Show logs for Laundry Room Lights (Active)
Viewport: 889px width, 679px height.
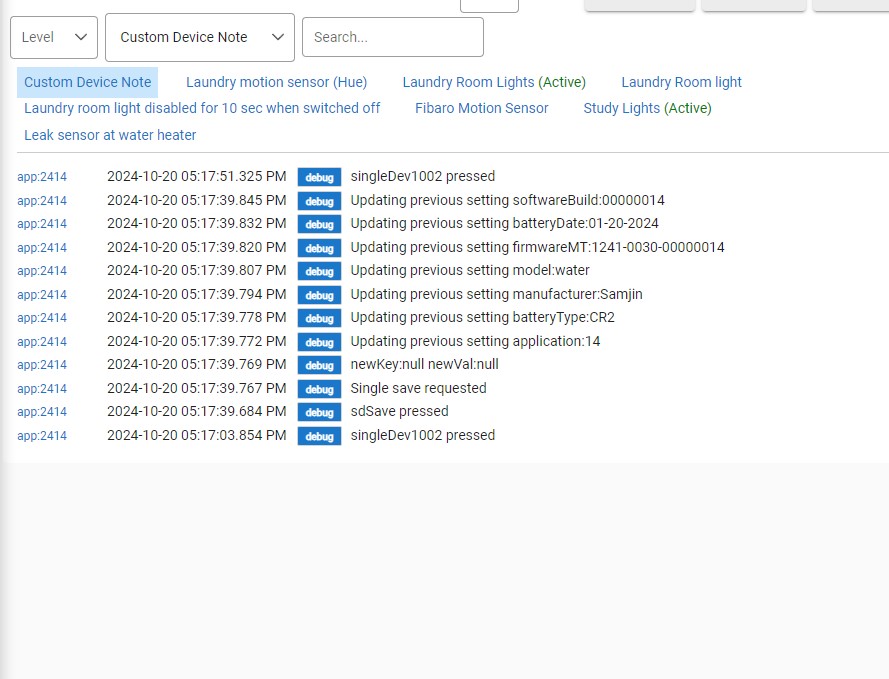coord(494,82)
